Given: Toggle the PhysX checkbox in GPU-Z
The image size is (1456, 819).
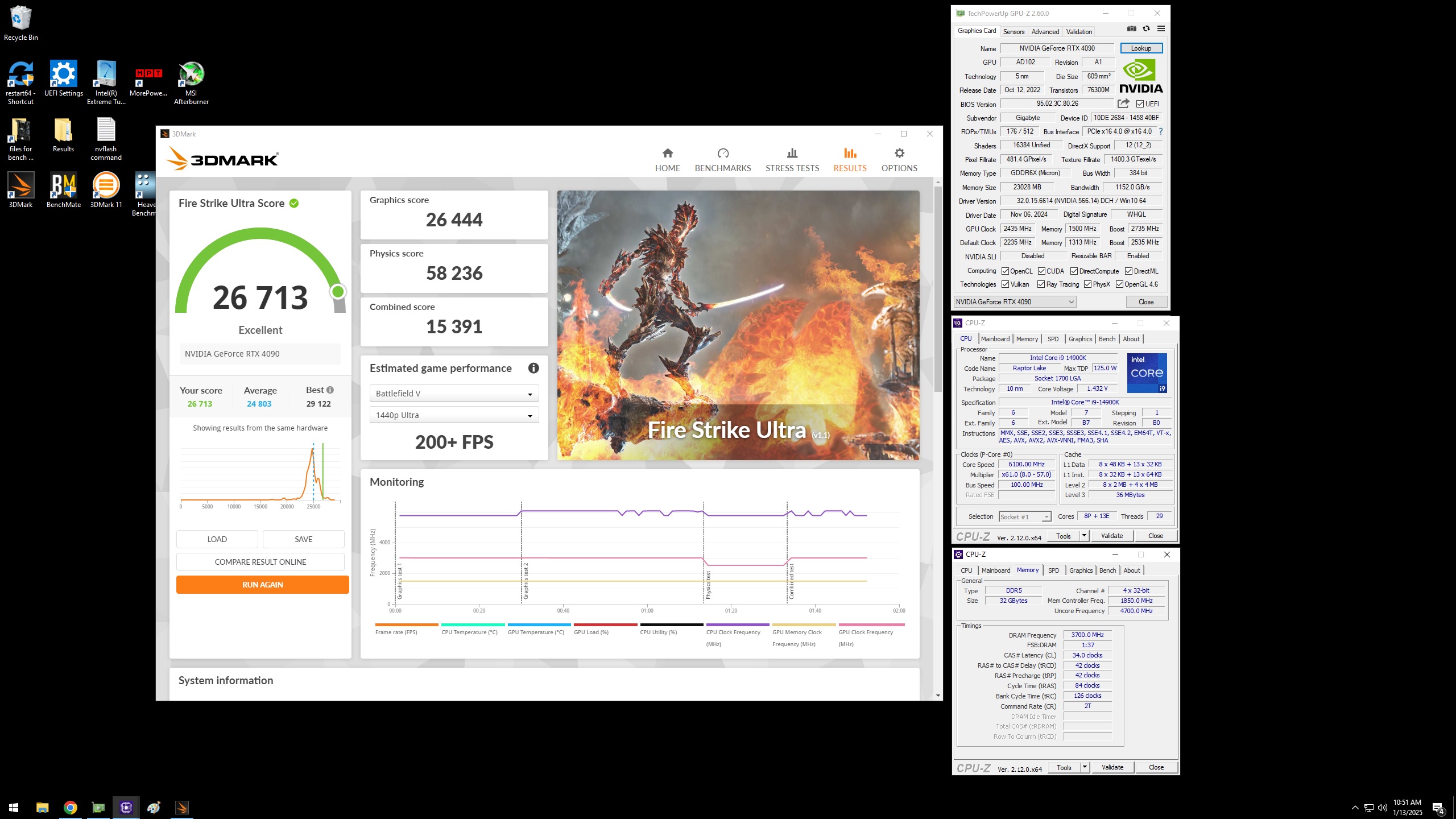Looking at the screenshot, I should [x=1087, y=284].
